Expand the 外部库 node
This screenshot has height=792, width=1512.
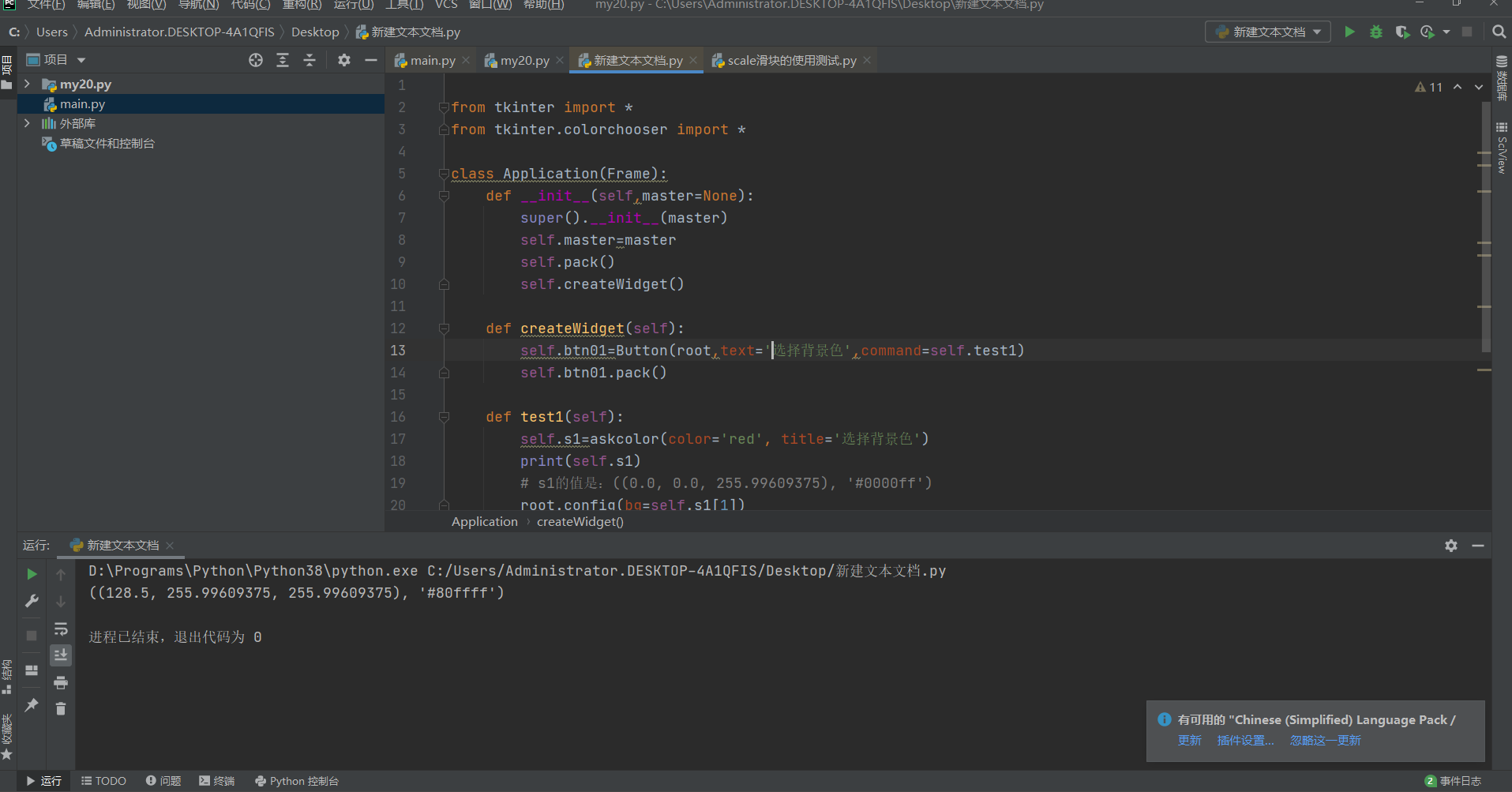(x=27, y=123)
